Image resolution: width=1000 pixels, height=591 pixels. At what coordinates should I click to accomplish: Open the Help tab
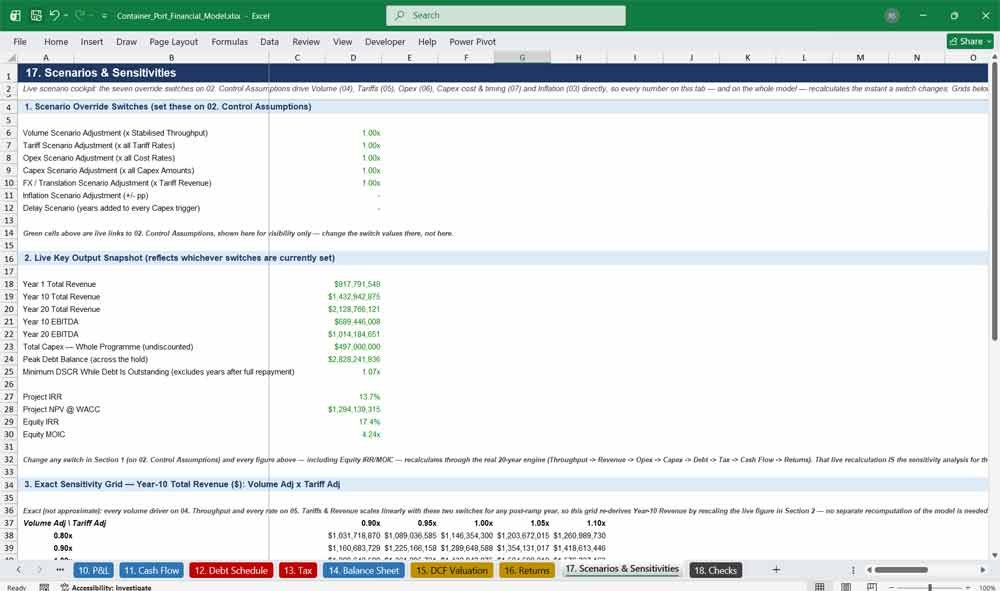[427, 41]
